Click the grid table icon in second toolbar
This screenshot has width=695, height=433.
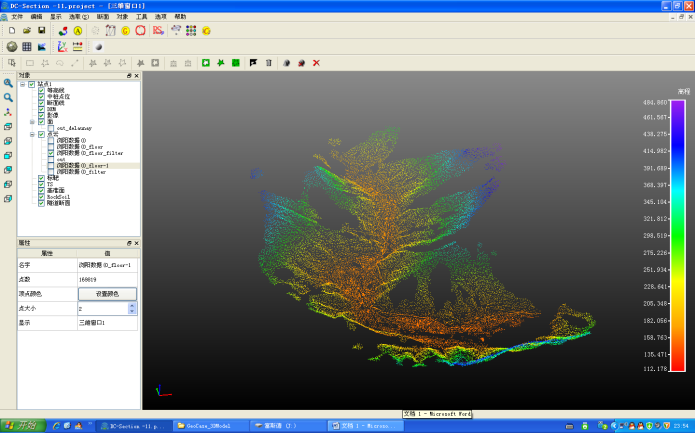pos(27,47)
